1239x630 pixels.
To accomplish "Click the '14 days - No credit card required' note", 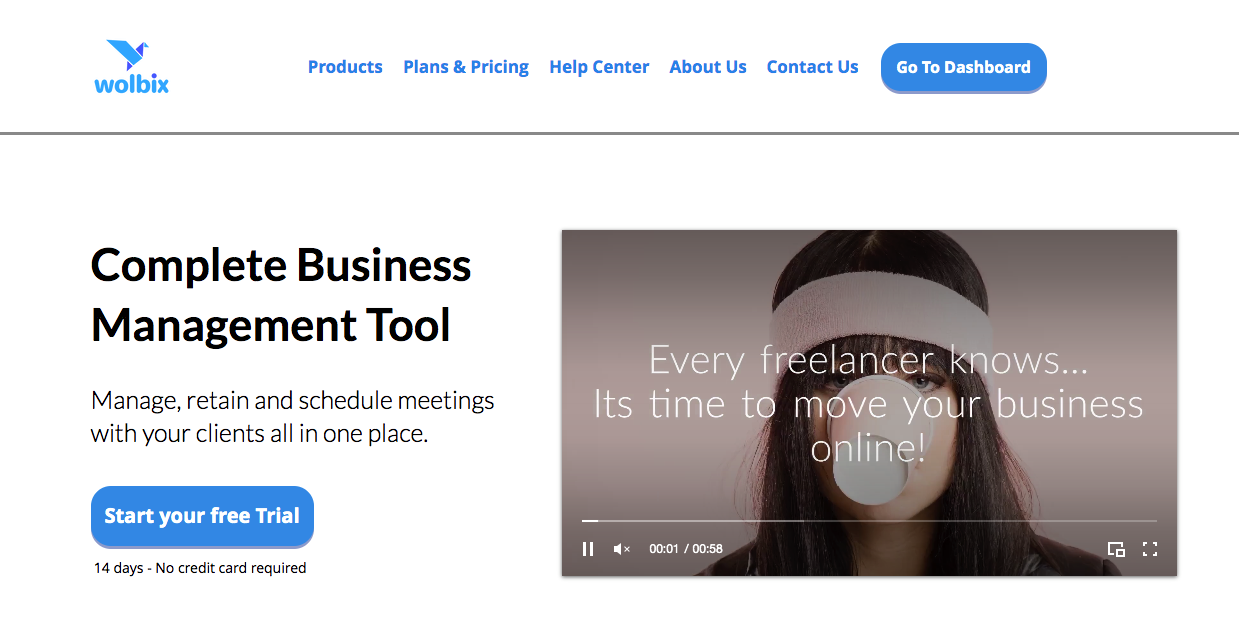I will 200,568.
